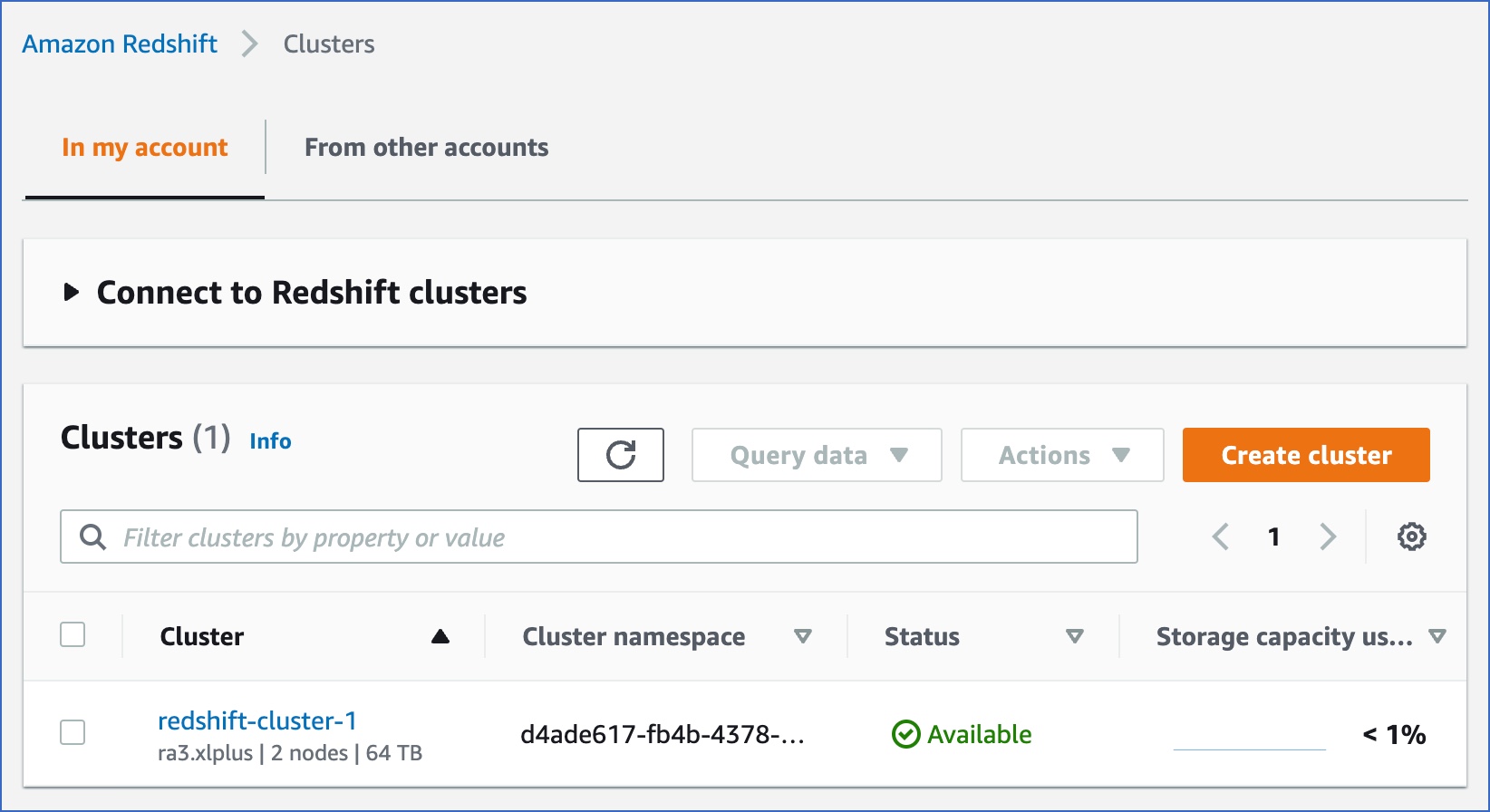Click the storage capacity usage bar
The width and height of the screenshot is (1490, 812).
(1249, 749)
